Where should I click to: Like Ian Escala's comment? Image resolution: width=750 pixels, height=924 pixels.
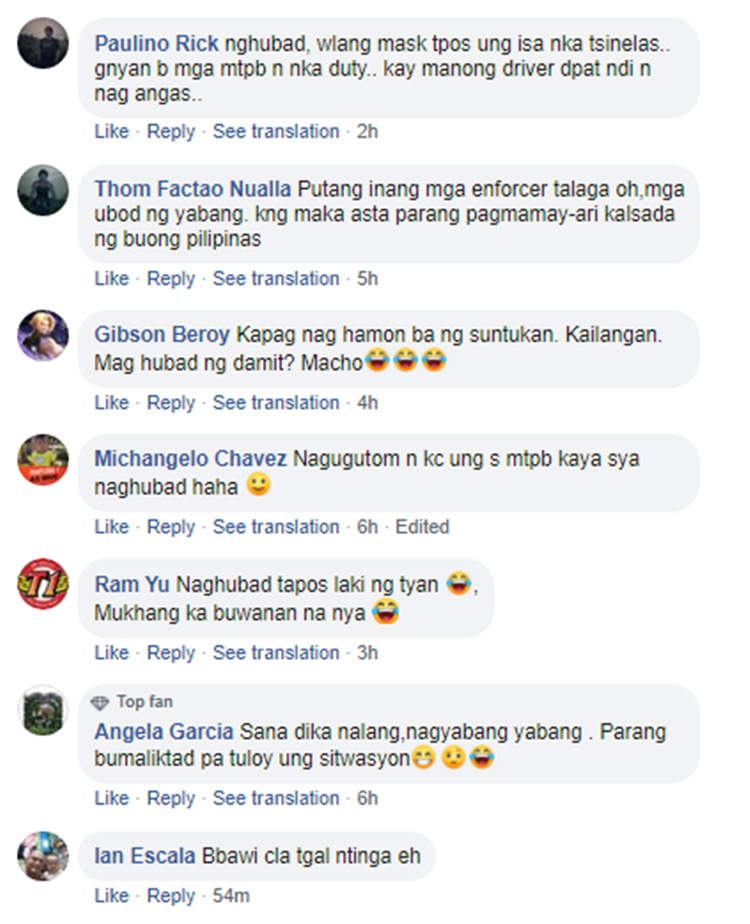coord(111,895)
